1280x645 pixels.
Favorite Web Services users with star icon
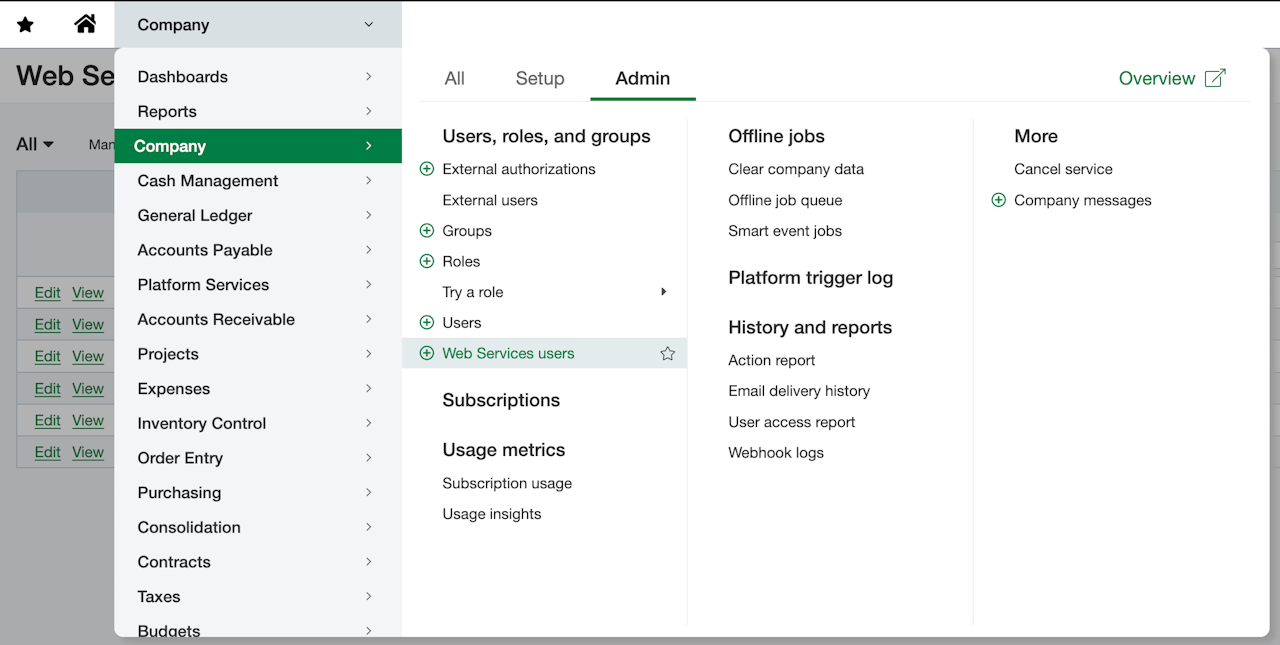pyautogui.click(x=668, y=353)
